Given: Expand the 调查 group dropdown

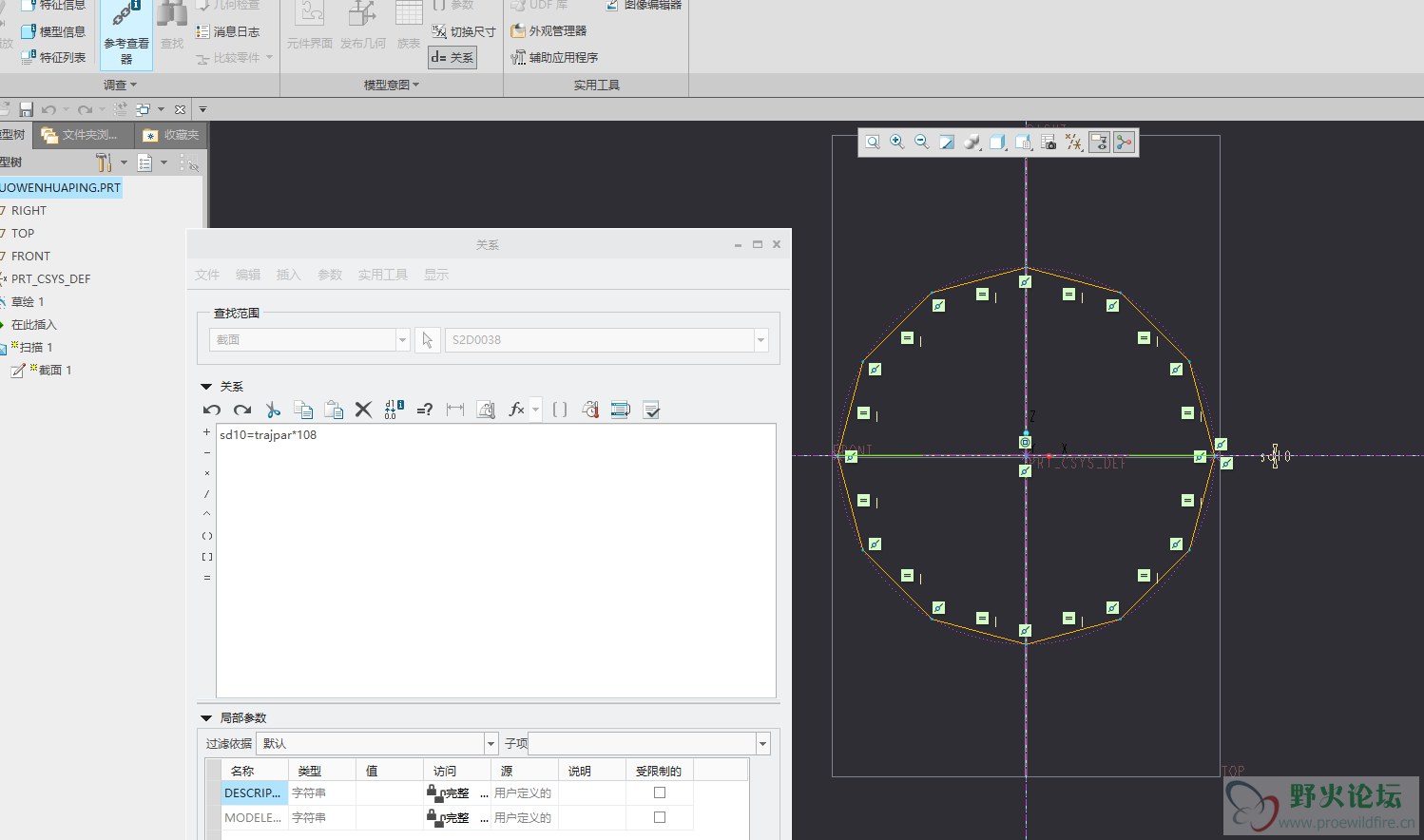Looking at the screenshot, I should pyautogui.click(x=120, y=85).
